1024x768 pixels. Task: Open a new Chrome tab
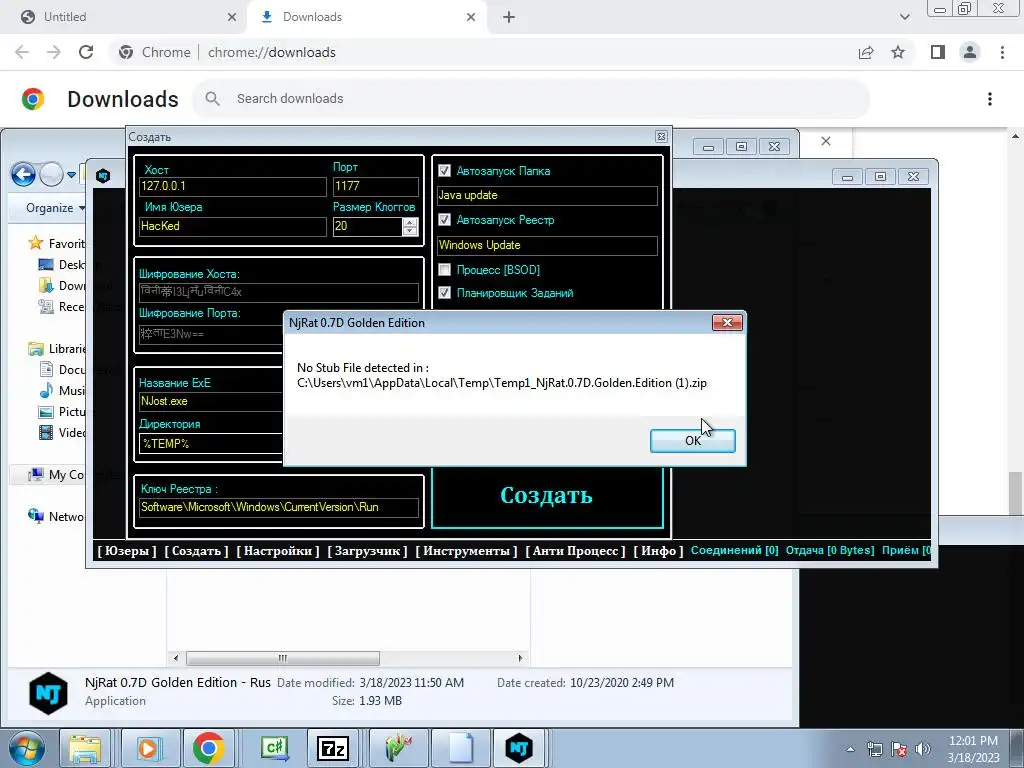(509, 17)
